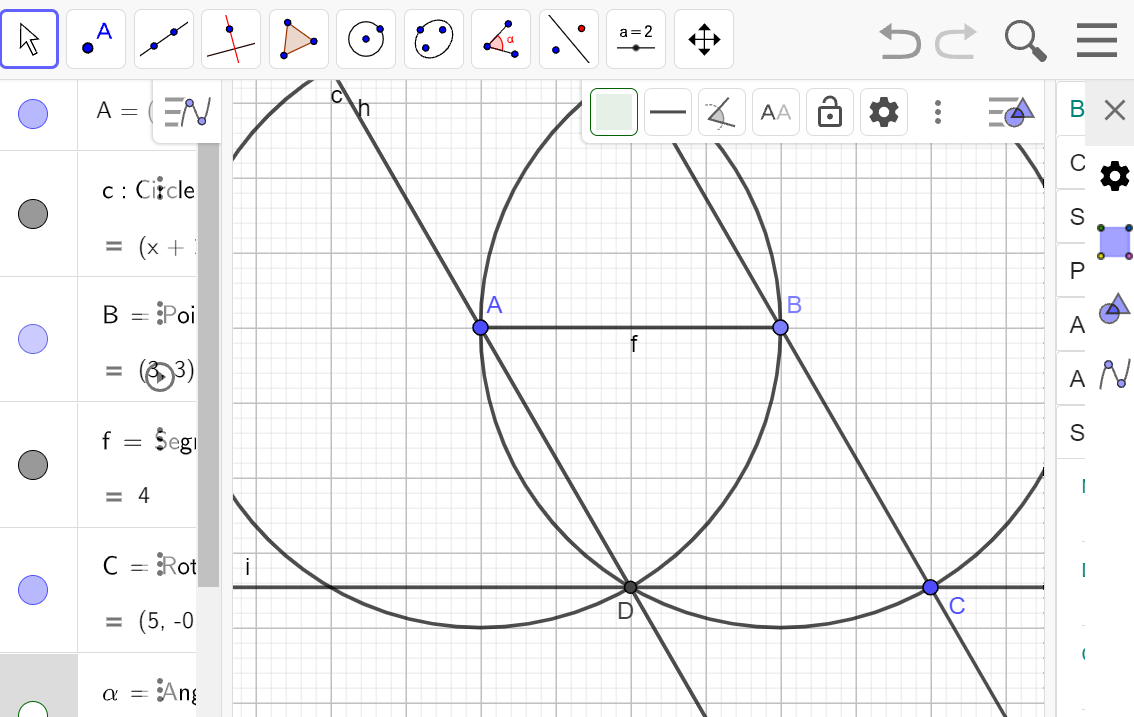Open the Algebra curve properties tab
The width and height of the screenshot is (1134, 717).
click(x=1114, y=374)
